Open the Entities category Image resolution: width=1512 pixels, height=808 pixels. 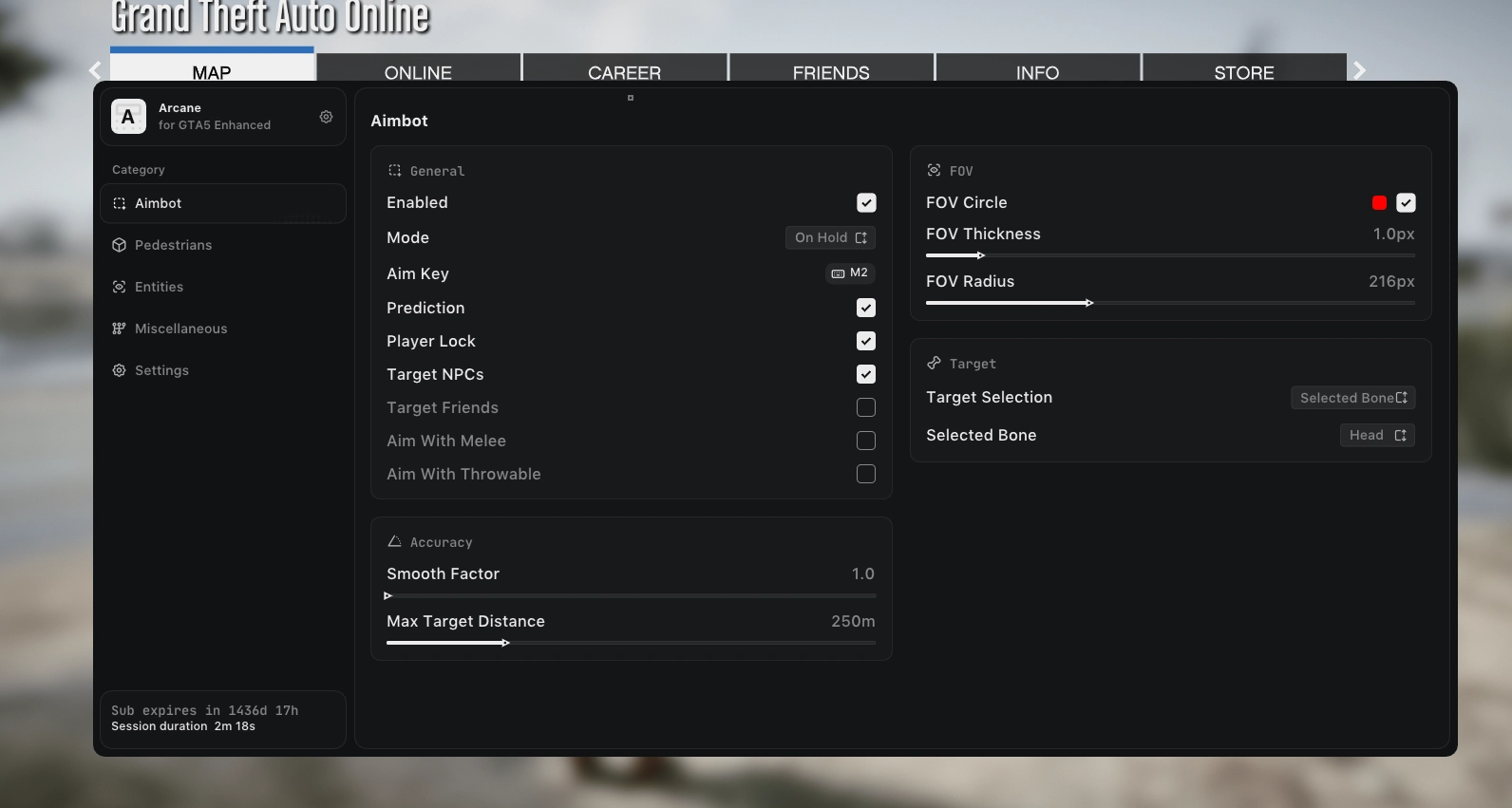[223, 287]
